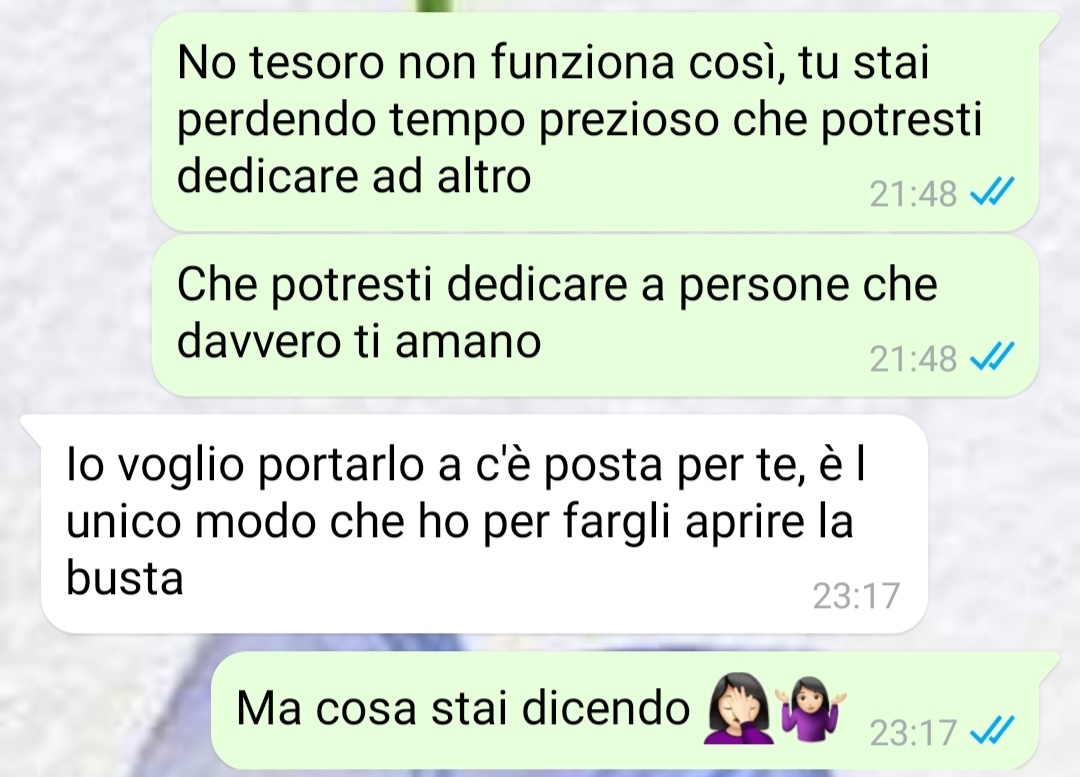
Task: Tap blue read checkmarks on first message
Action: [992, 192]
